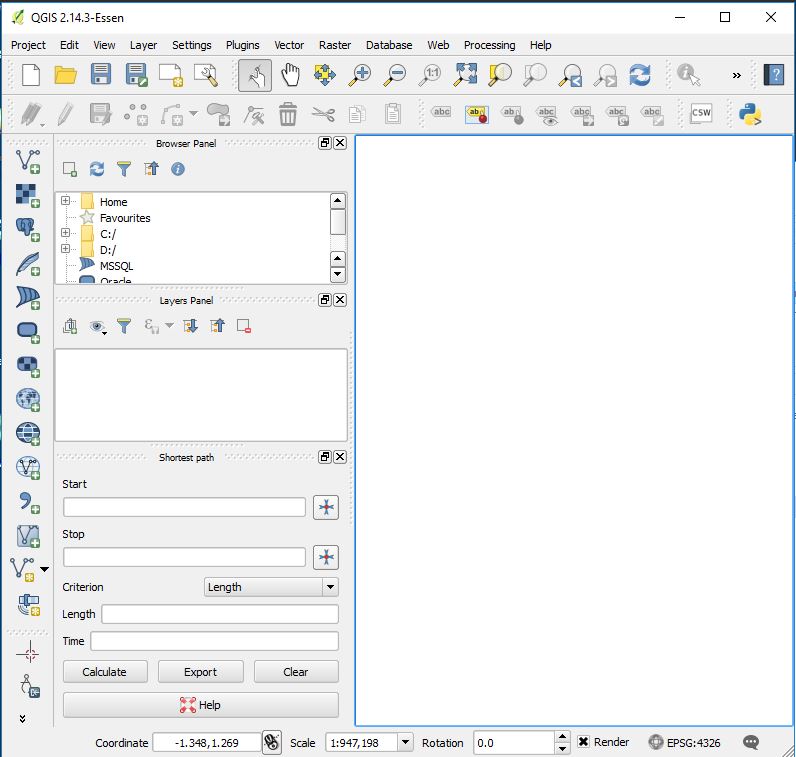Expand the C:/ drive node
The image size is (796, 757).
[x=65, y=233]
